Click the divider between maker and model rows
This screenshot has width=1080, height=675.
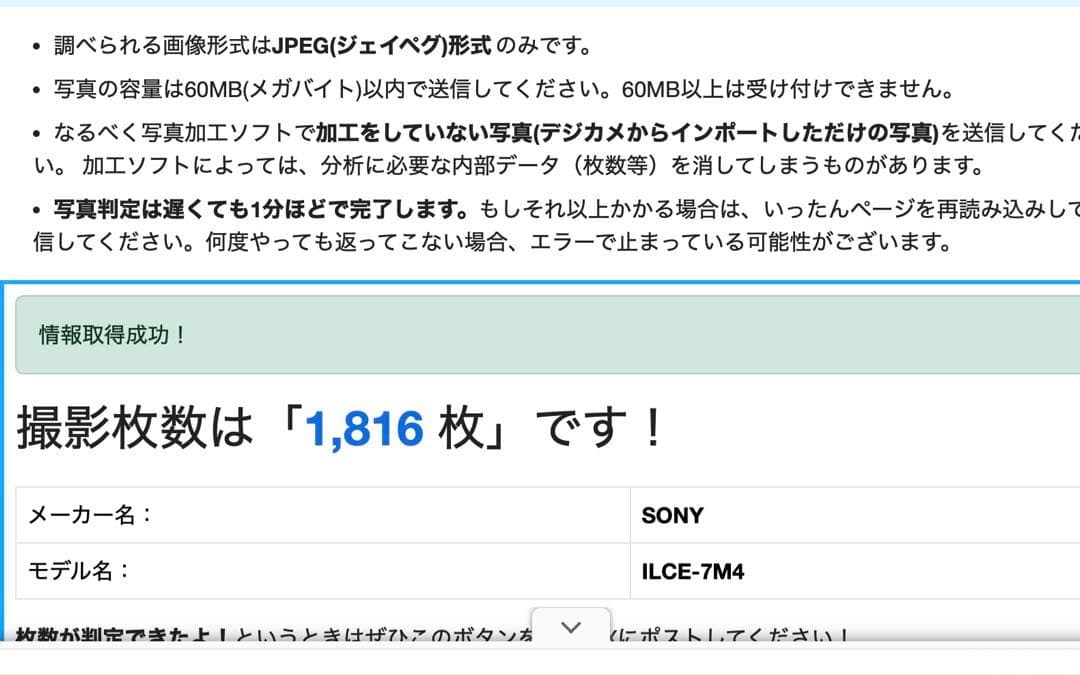pyautogui.click(x=400, y=543)
